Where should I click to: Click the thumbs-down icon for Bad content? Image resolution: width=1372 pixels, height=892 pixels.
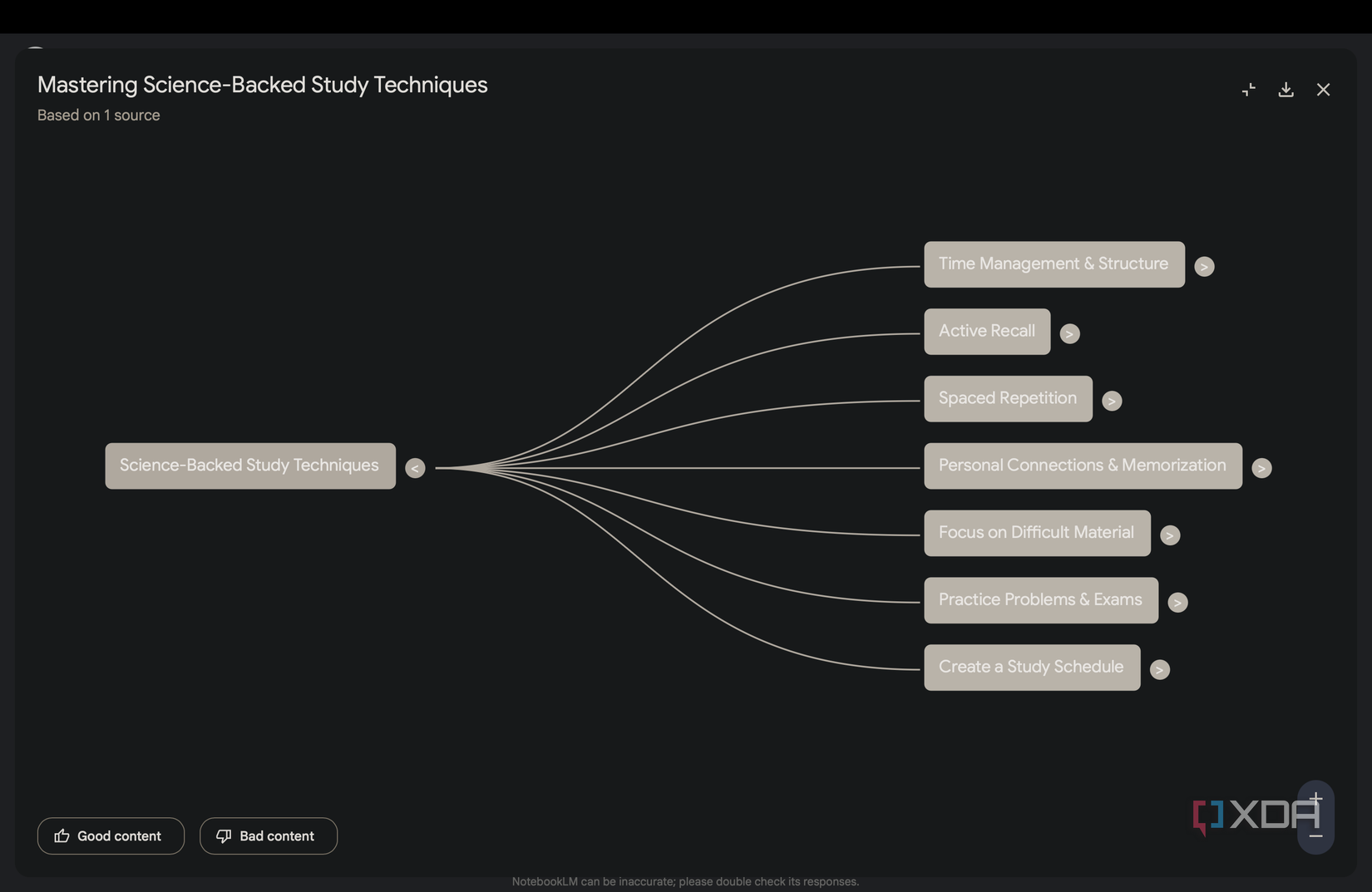pyautogui.click(x=223, y=835)
